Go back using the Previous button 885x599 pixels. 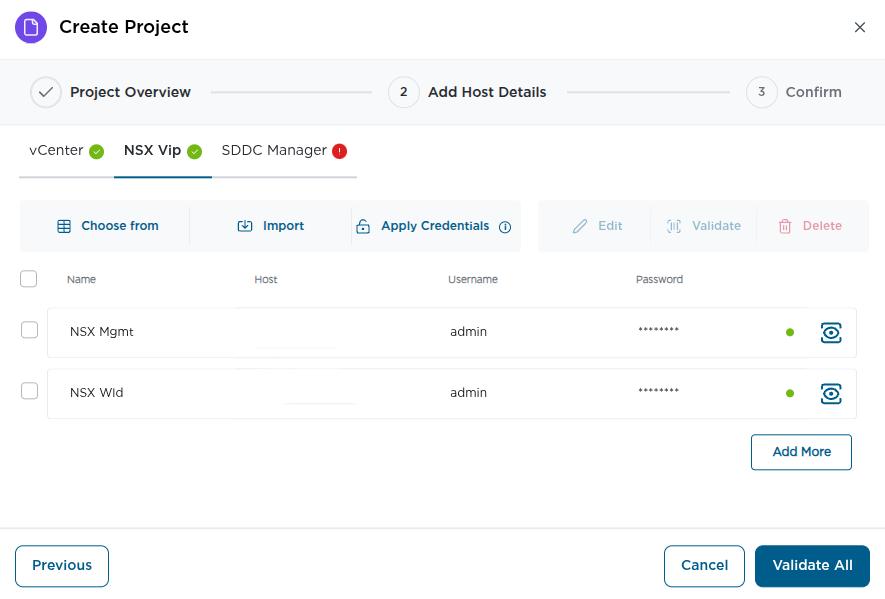(61, 565)
